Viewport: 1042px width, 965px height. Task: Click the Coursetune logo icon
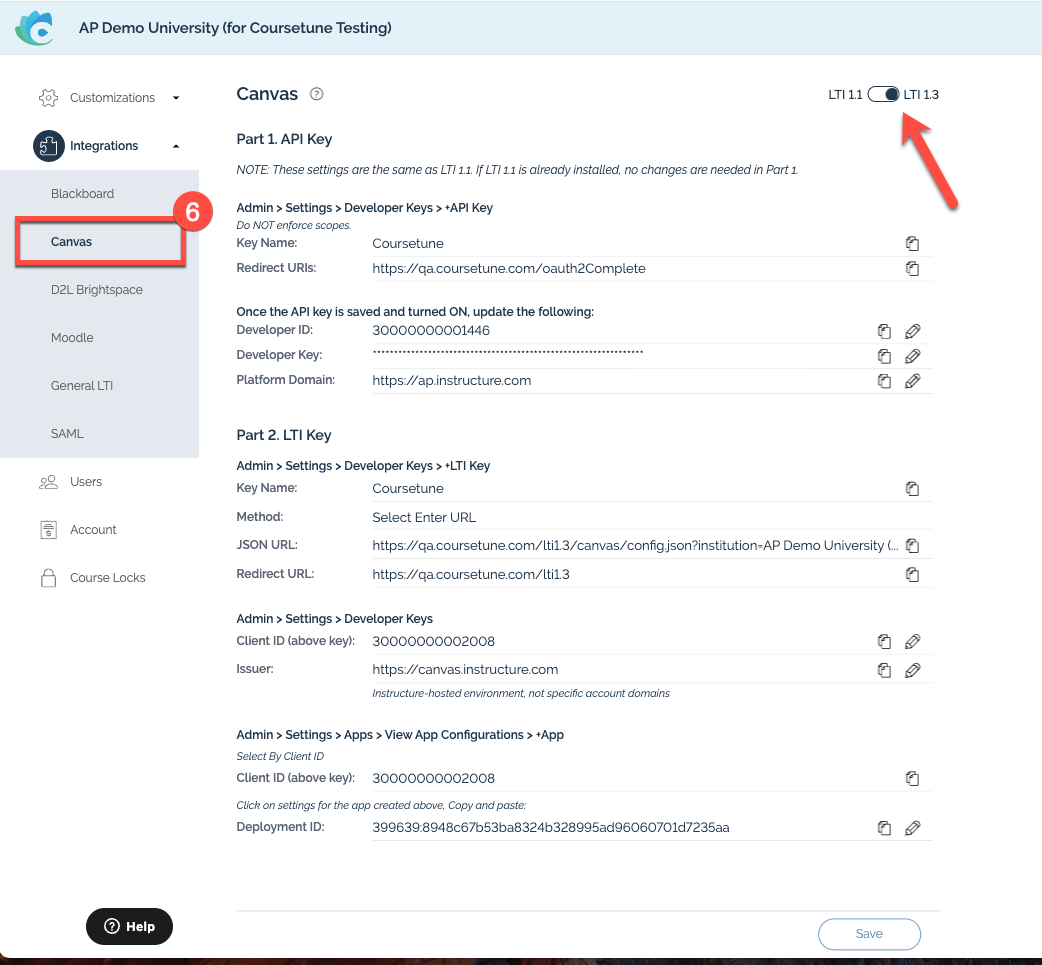tap(35, 28)
